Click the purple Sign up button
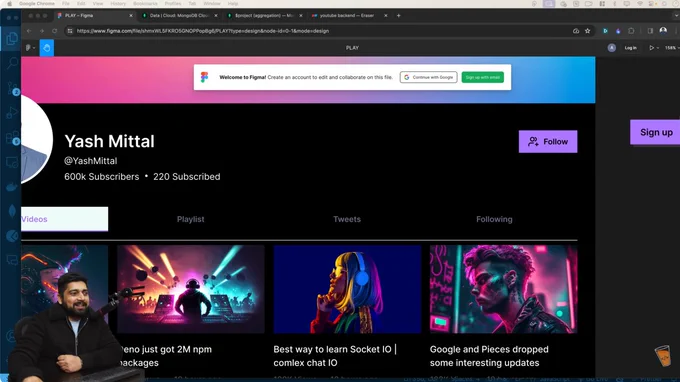Image resolution: width=680 pixels, height=382 pixels. click(x=655, y=132)
